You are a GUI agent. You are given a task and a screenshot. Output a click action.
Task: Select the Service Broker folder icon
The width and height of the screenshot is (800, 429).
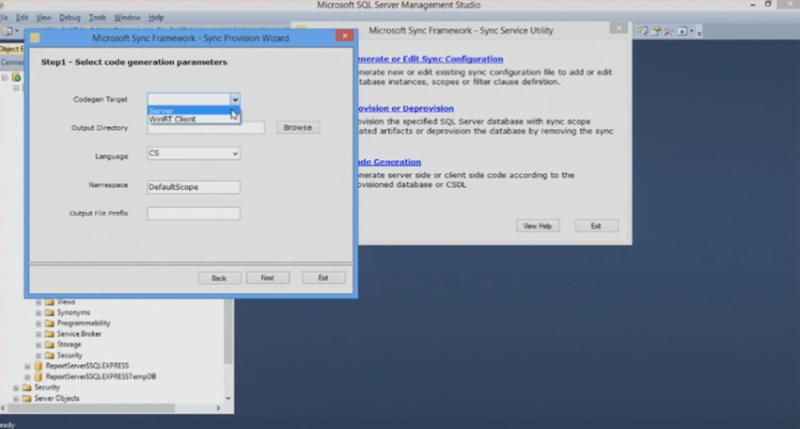tap(49, 334)
